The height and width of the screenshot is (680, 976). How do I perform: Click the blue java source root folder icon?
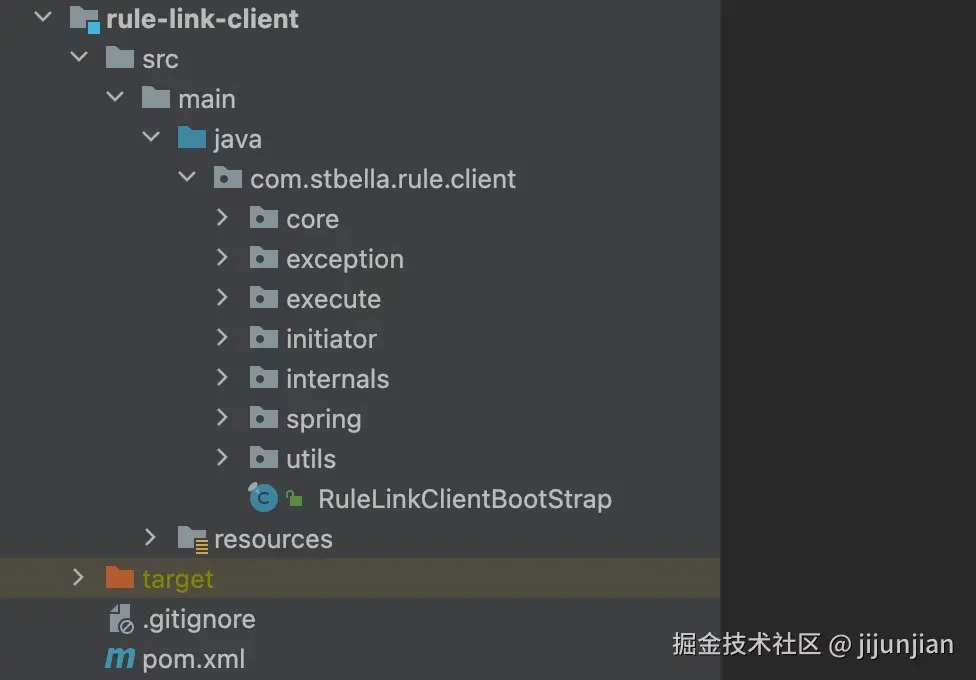pyautogui.click(x=191, y=139)
